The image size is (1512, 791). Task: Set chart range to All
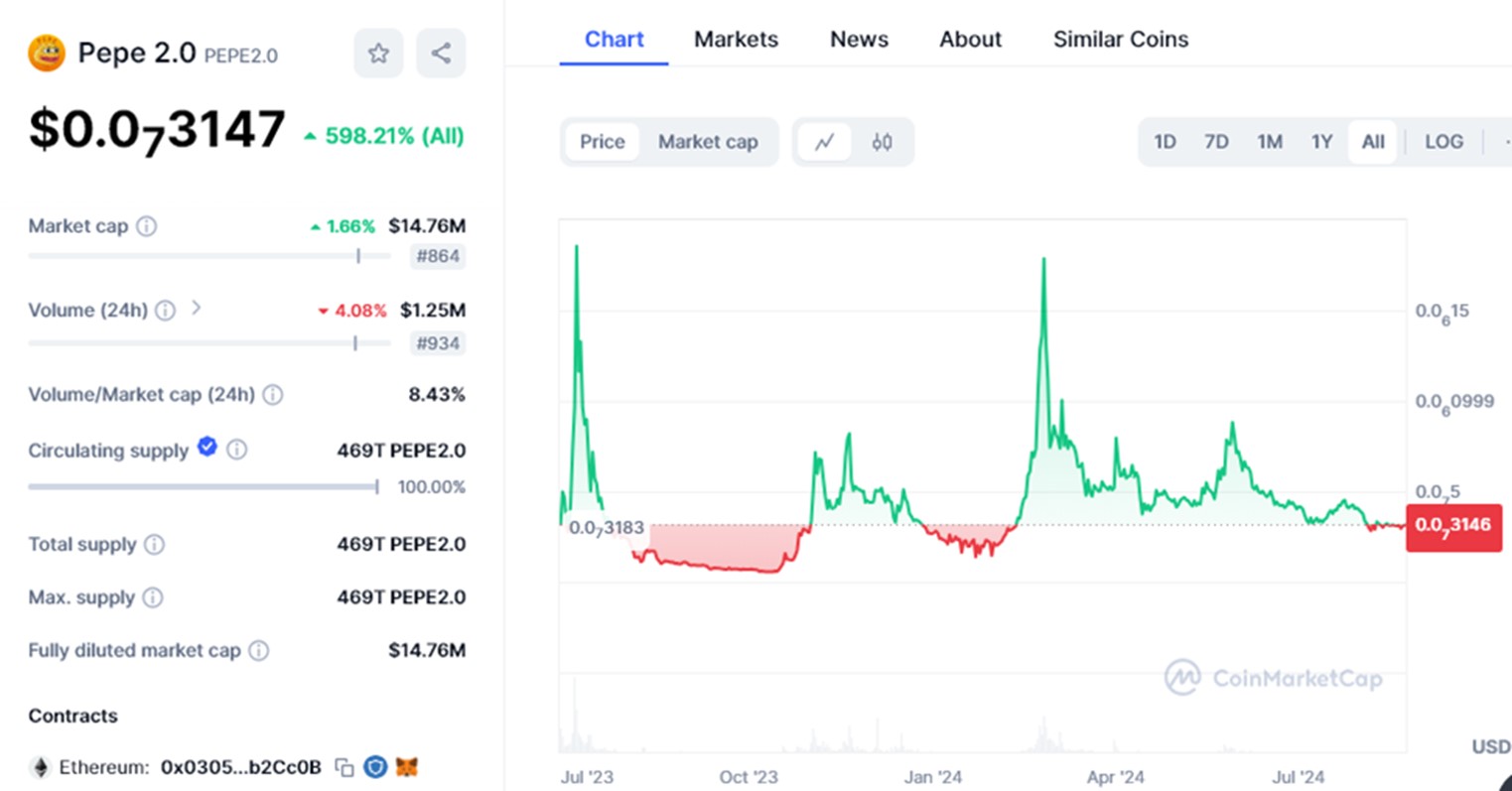pos(1373,142)
